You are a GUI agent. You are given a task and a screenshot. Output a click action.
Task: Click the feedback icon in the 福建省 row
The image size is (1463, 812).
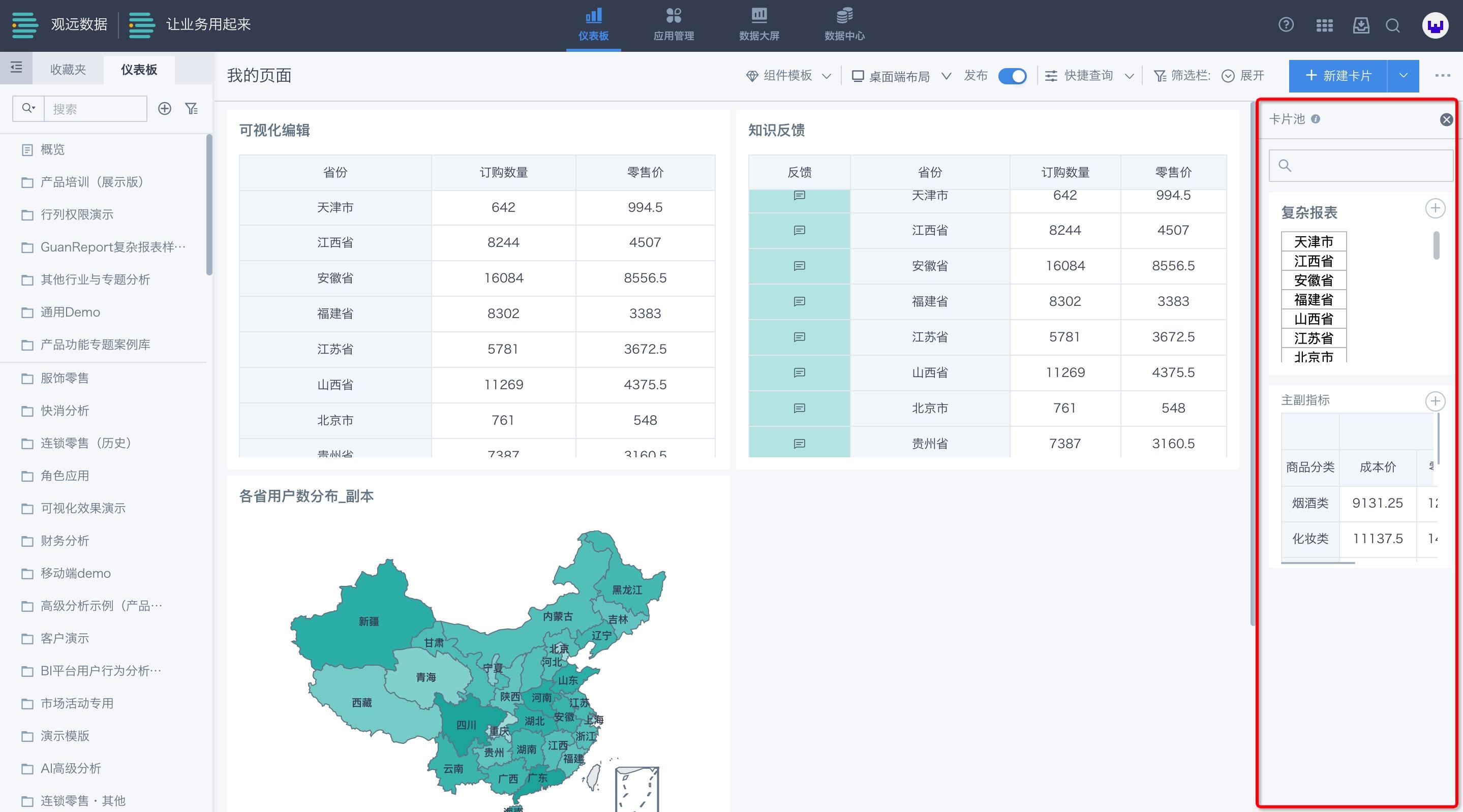[x=799, y=301]
